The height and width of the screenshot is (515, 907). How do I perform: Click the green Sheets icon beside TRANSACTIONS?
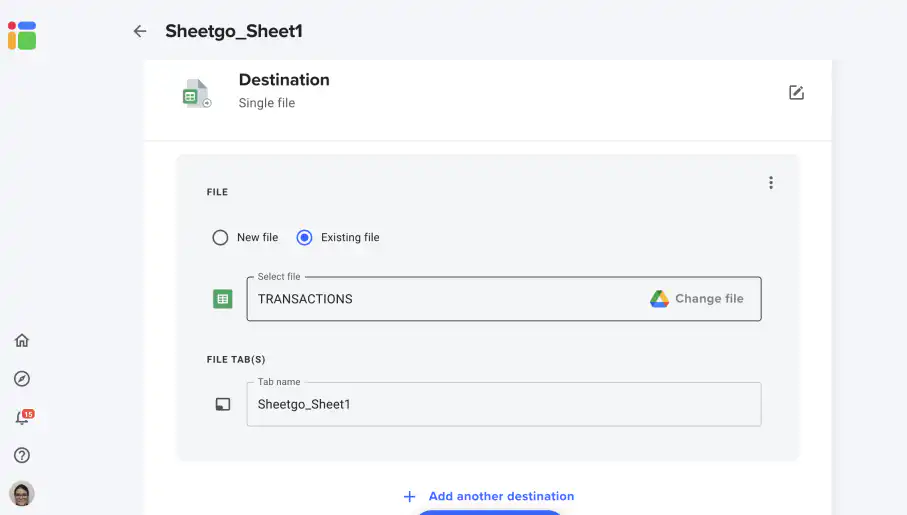[223, 299]
